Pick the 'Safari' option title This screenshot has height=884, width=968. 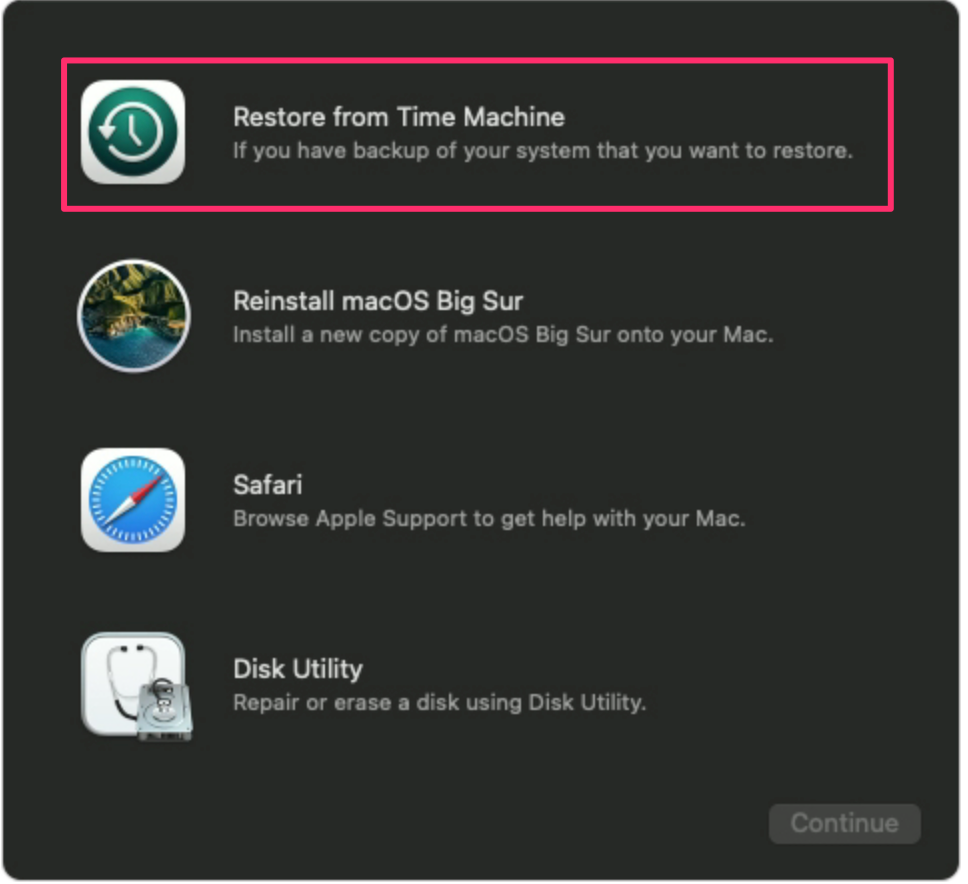click(x=267, y=485)
